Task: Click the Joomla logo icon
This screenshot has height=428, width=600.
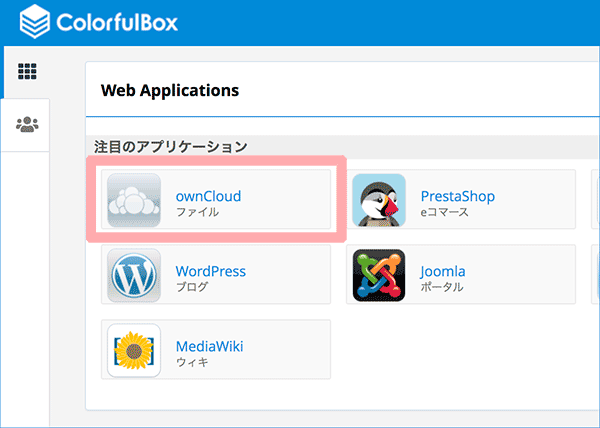Action: click(x=379, y=275)
